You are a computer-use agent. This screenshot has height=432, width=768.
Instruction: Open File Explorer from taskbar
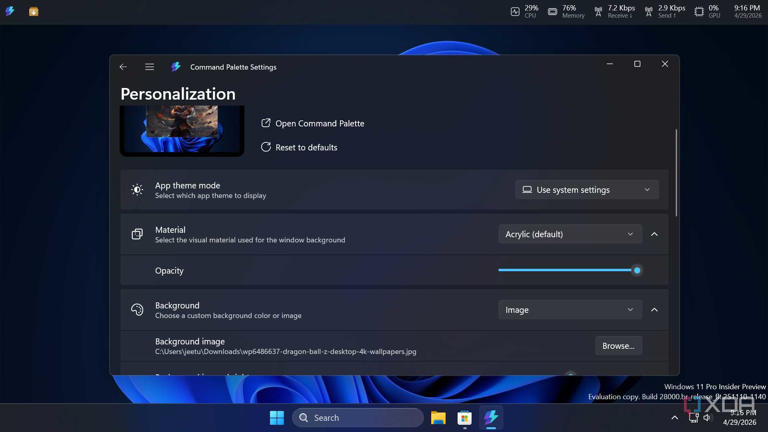pos(438,418)
